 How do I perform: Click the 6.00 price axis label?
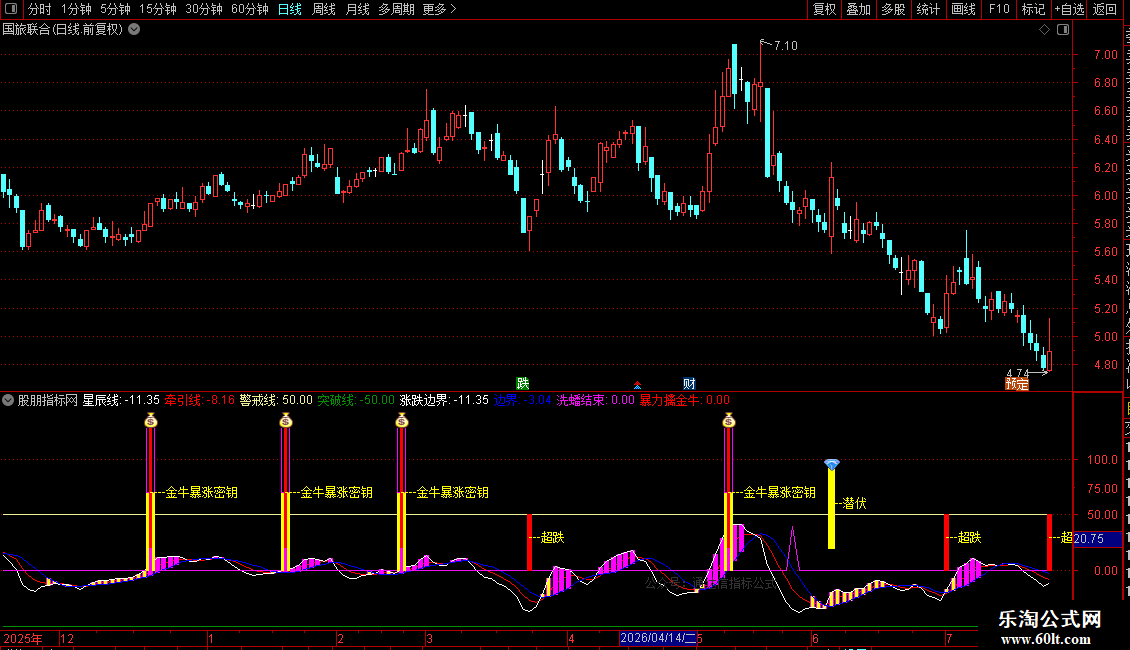click(1105, 196)
